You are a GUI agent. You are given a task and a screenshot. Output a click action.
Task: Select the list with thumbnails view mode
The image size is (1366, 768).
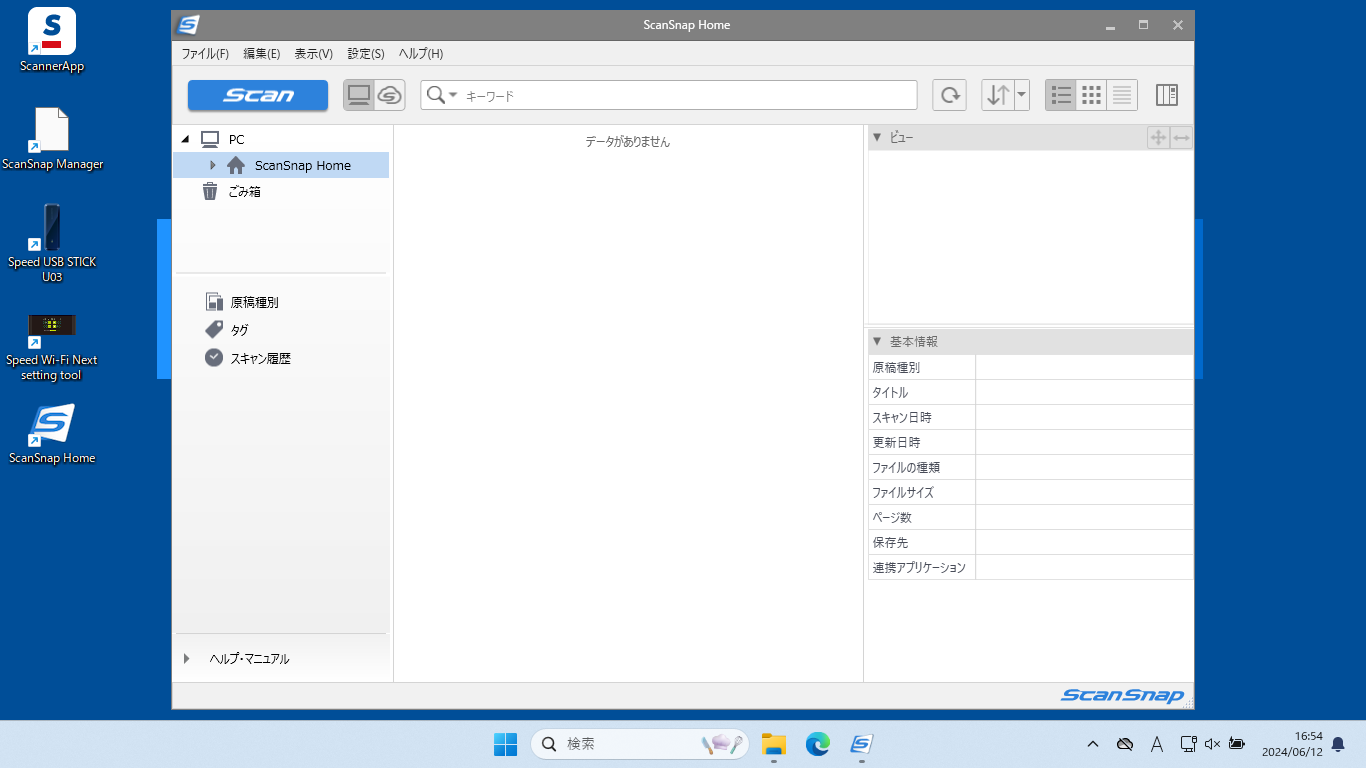point(1062,95)
